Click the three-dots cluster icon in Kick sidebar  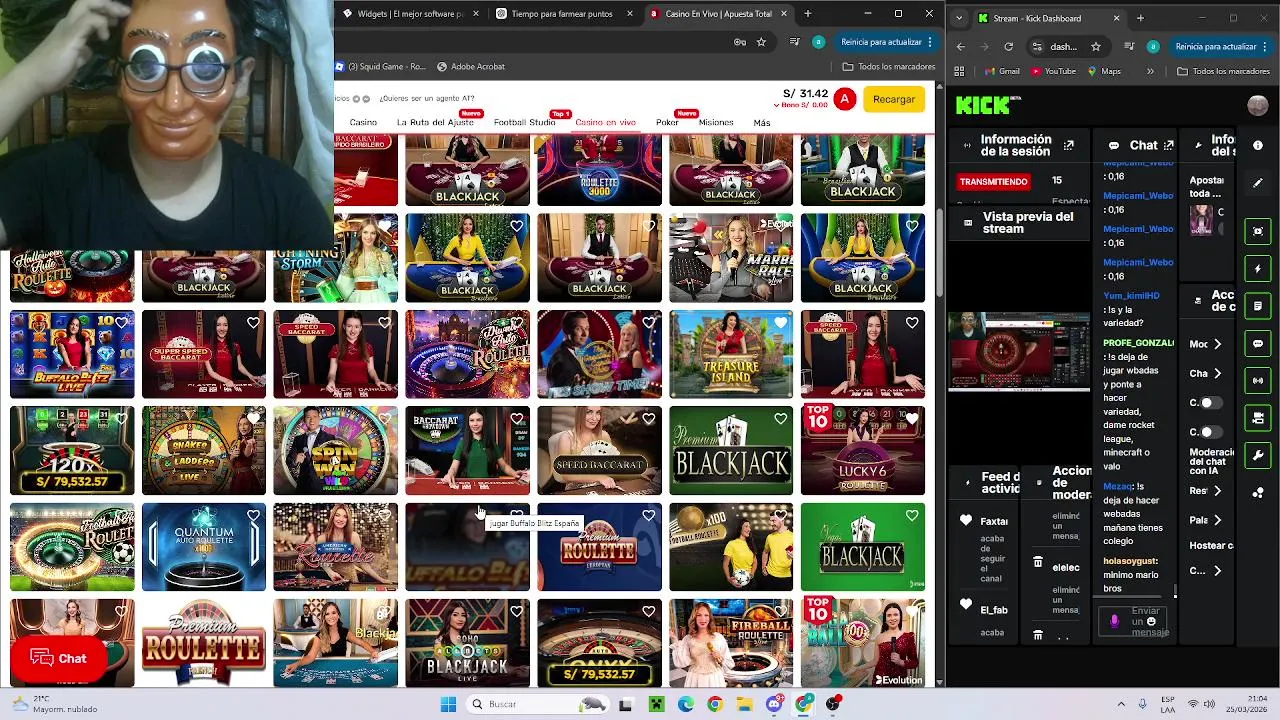click(x=1258, y=493)
